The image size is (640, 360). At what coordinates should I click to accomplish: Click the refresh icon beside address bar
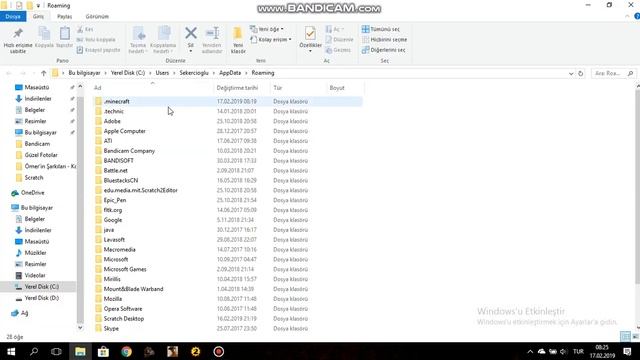pos(580,73)
